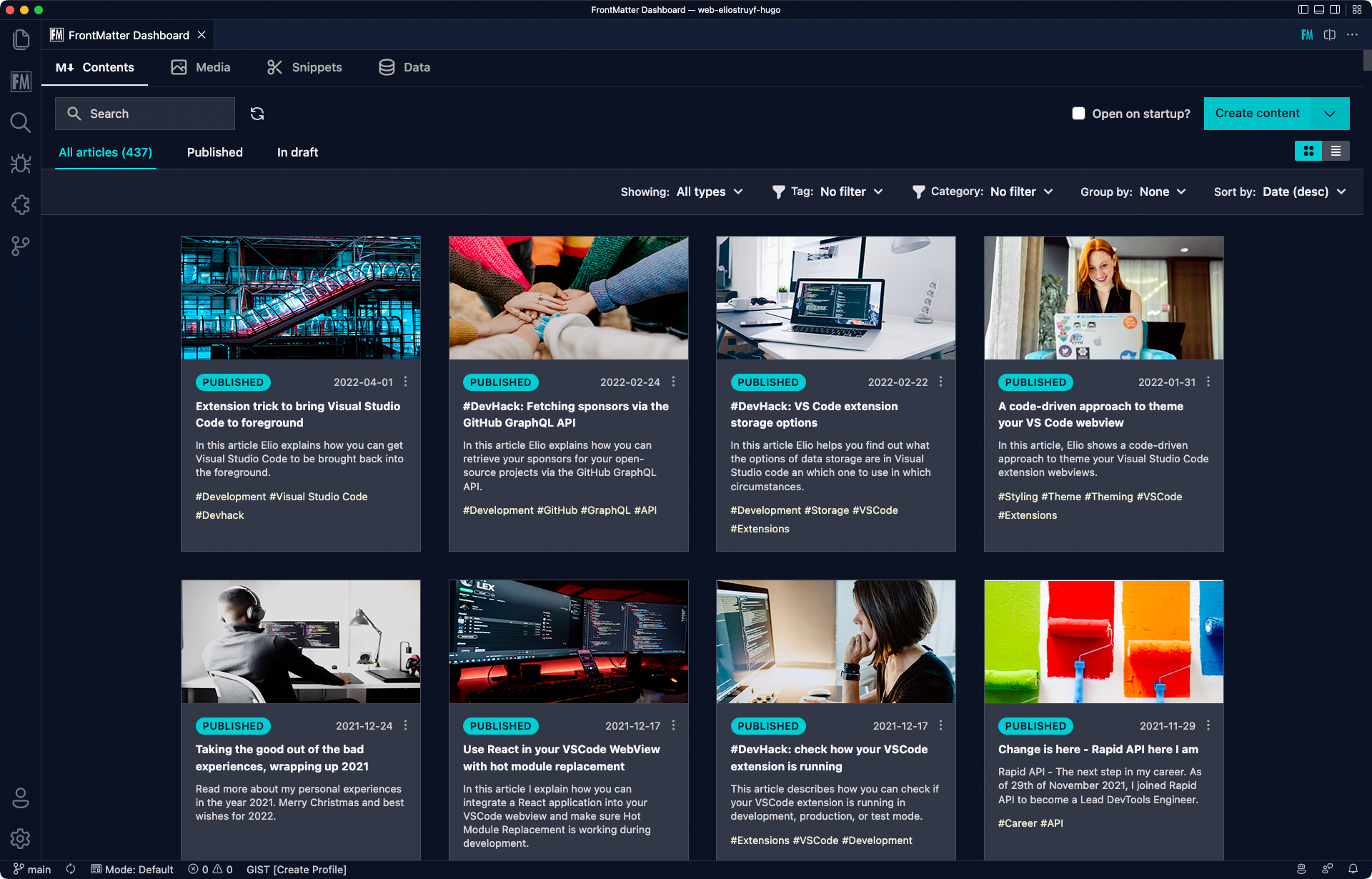Open the VS Code extension storage options thumbnail
Screen dimensions: 1372x879
tap(836, 298)
